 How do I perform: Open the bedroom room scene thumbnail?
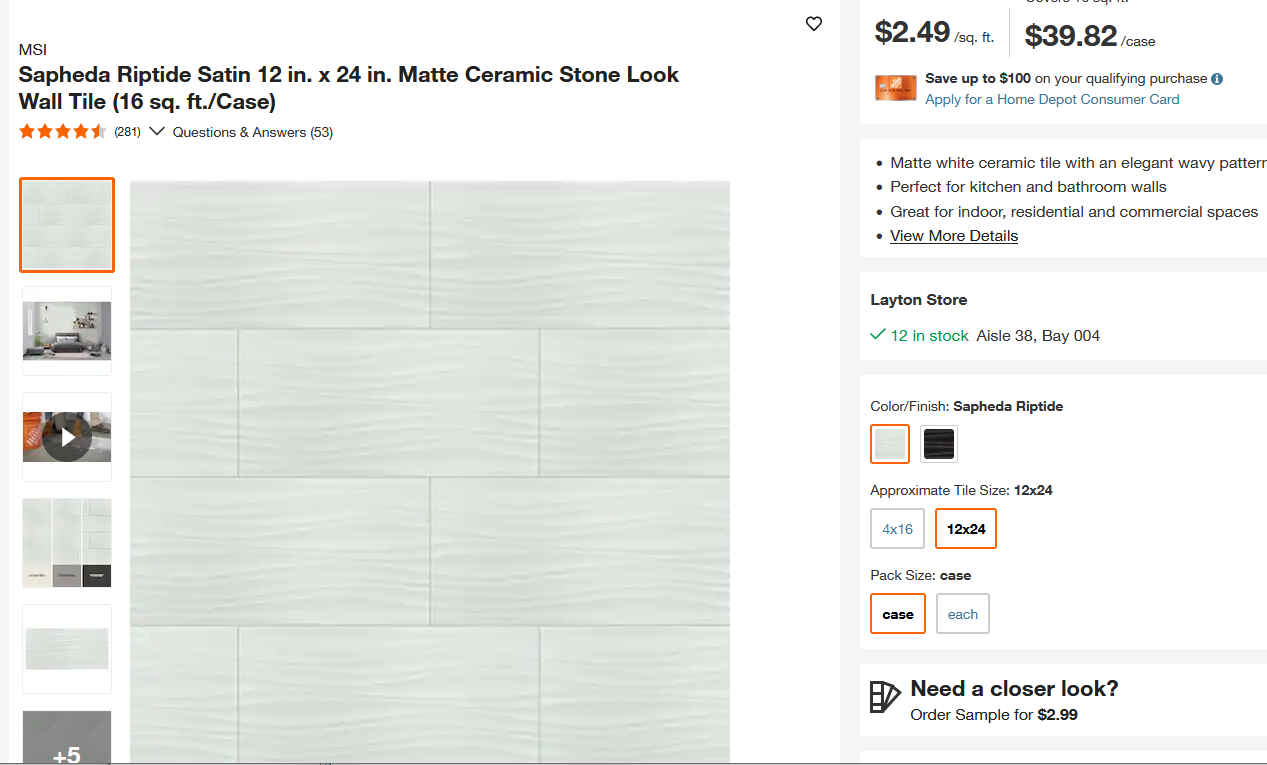click(67, 331)
